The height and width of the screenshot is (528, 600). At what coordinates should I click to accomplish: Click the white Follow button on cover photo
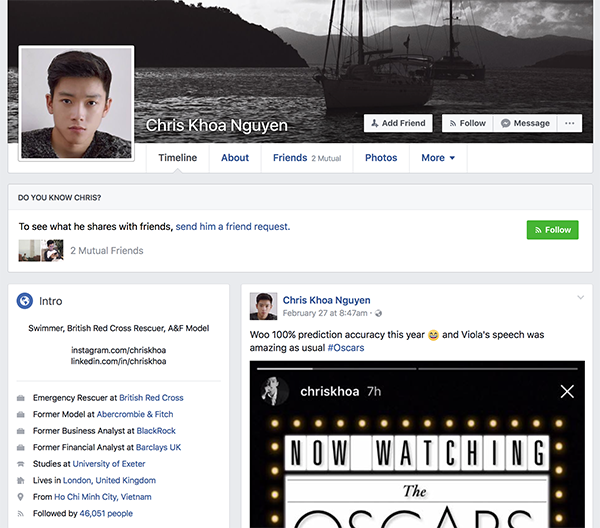click(x=466, y=123)
